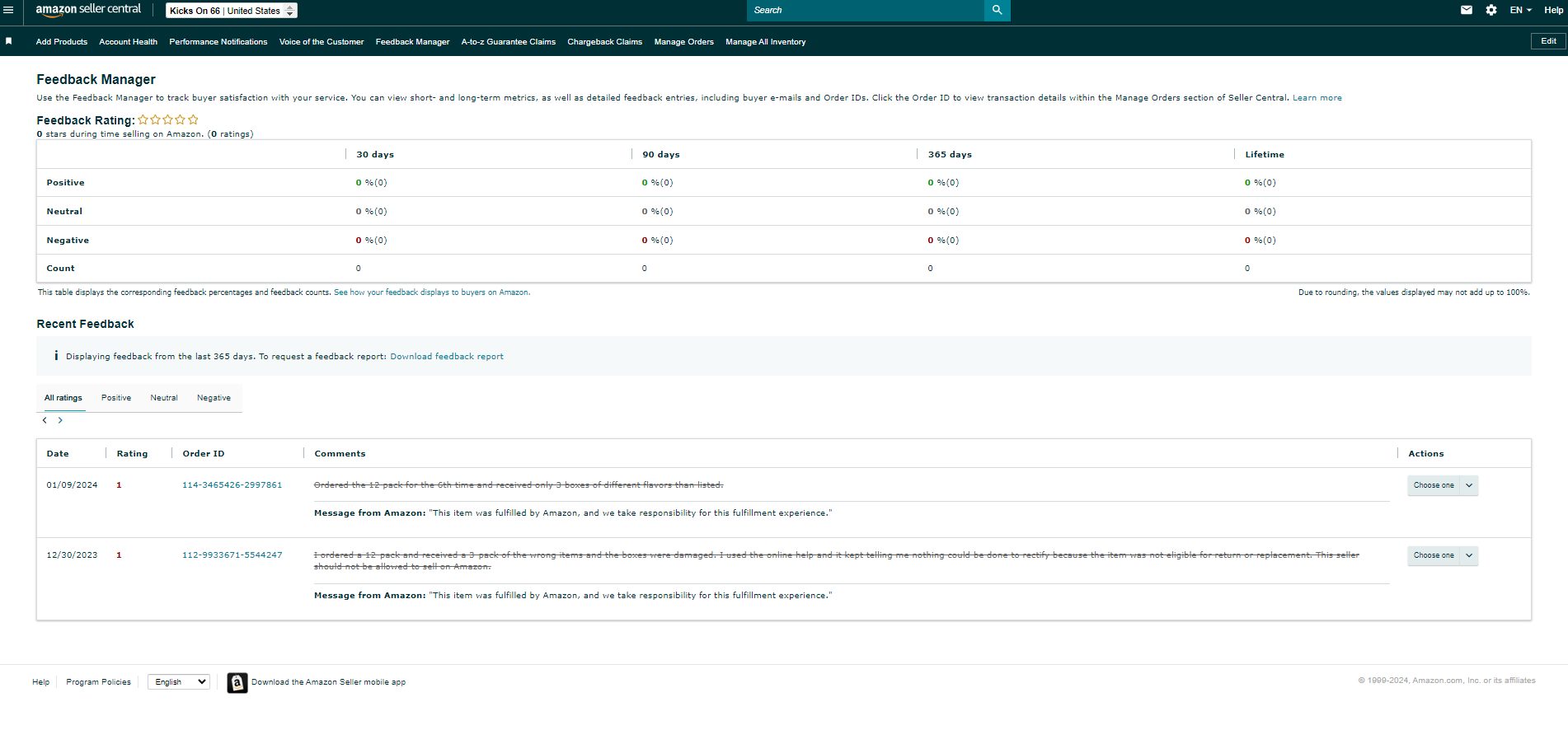Image resolution: width=1568 pixels, height=744 pixels.
Task: Click the Recent Feedback heading
Action: (85, 324)
